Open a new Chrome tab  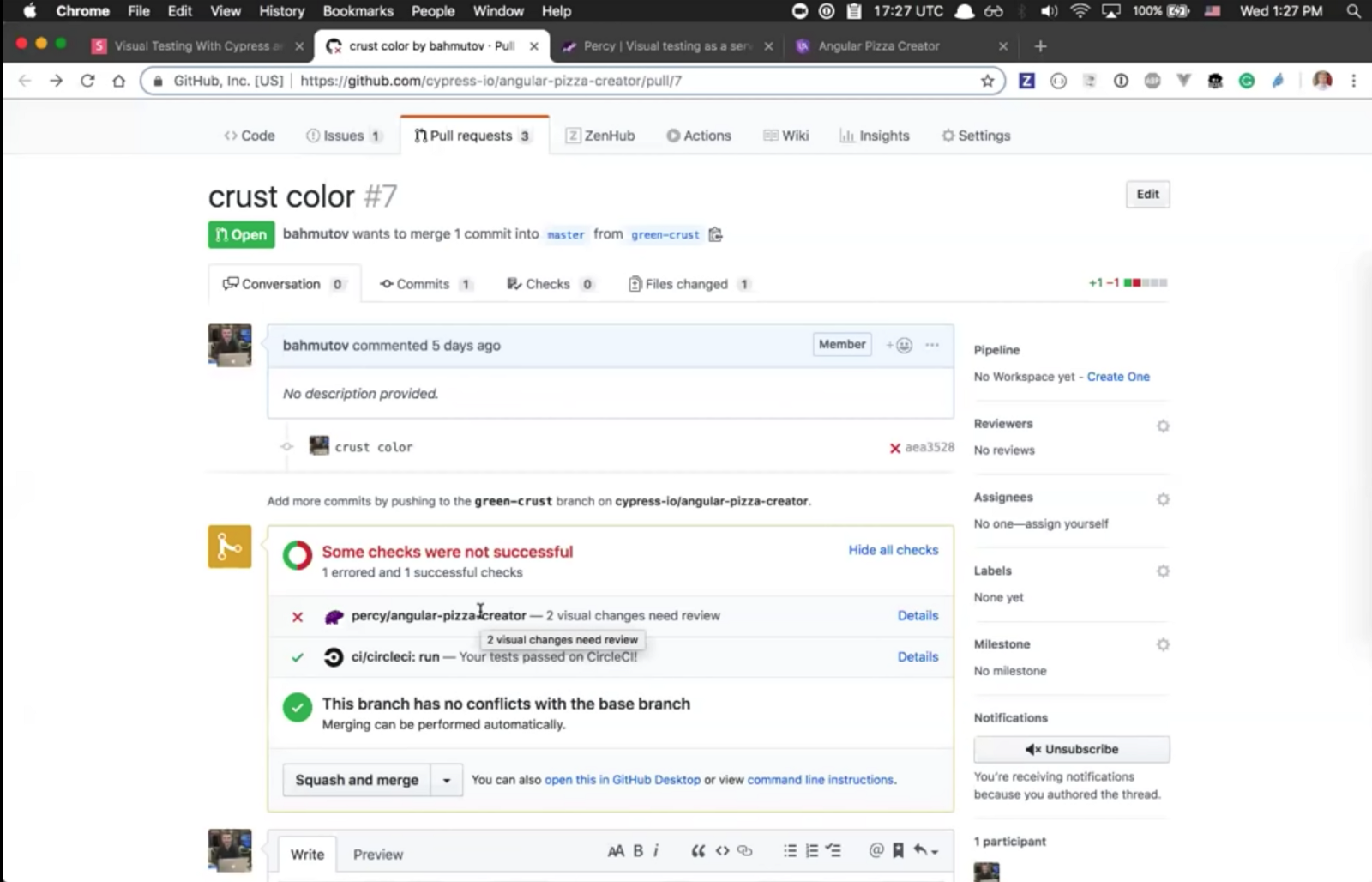tap(1040, 46)
